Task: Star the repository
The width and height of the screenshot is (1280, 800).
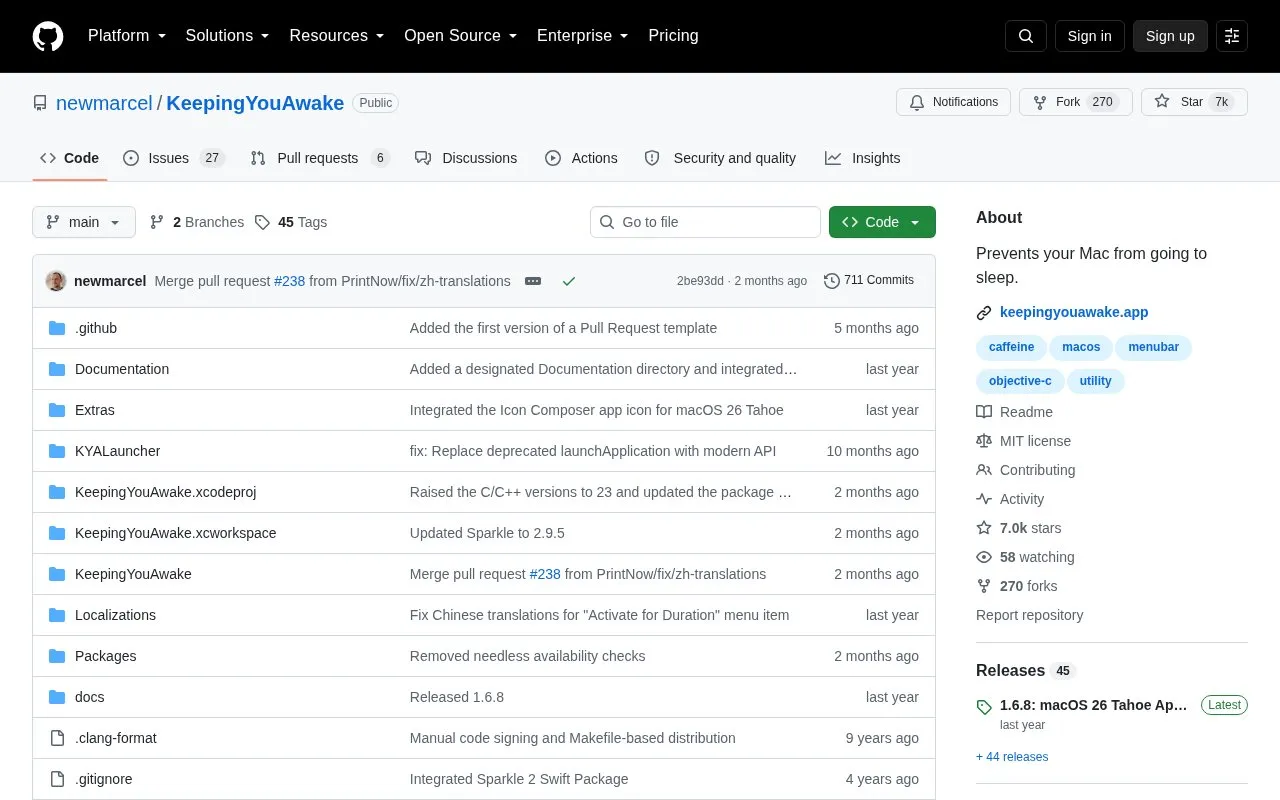Action: click(1194, 102)
